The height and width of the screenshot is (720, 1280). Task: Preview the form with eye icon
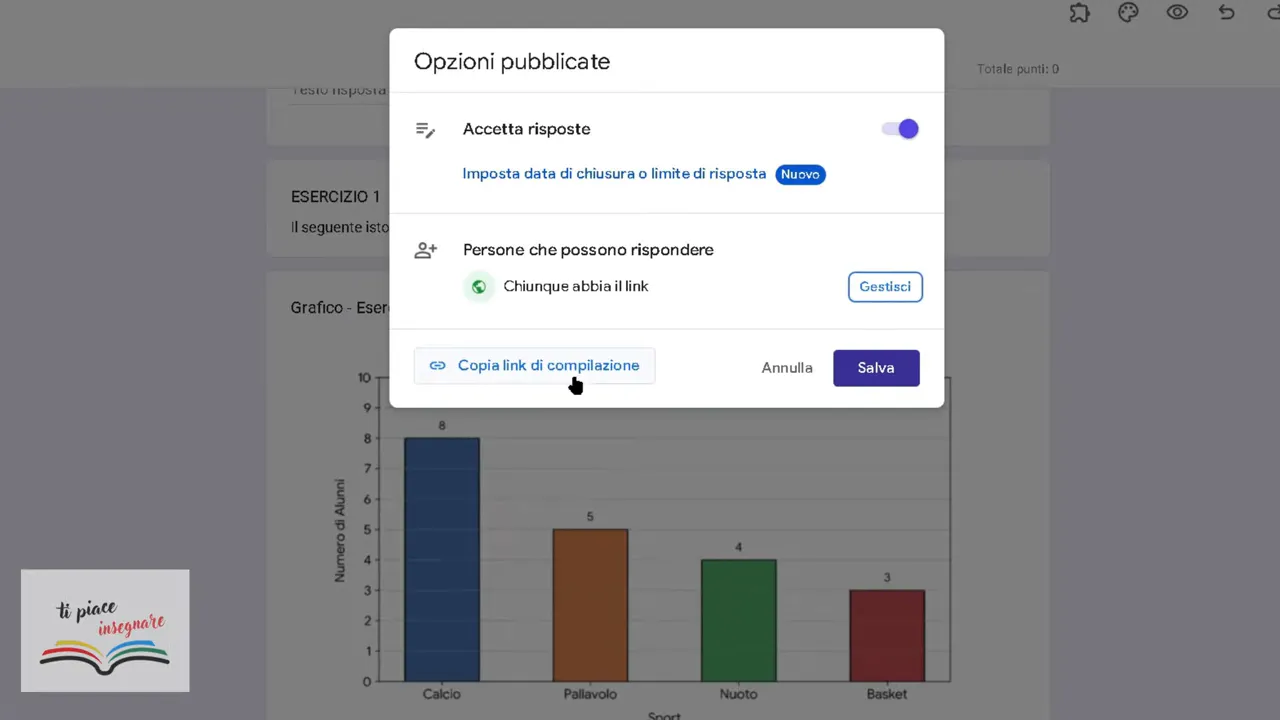pos(1177,13)
